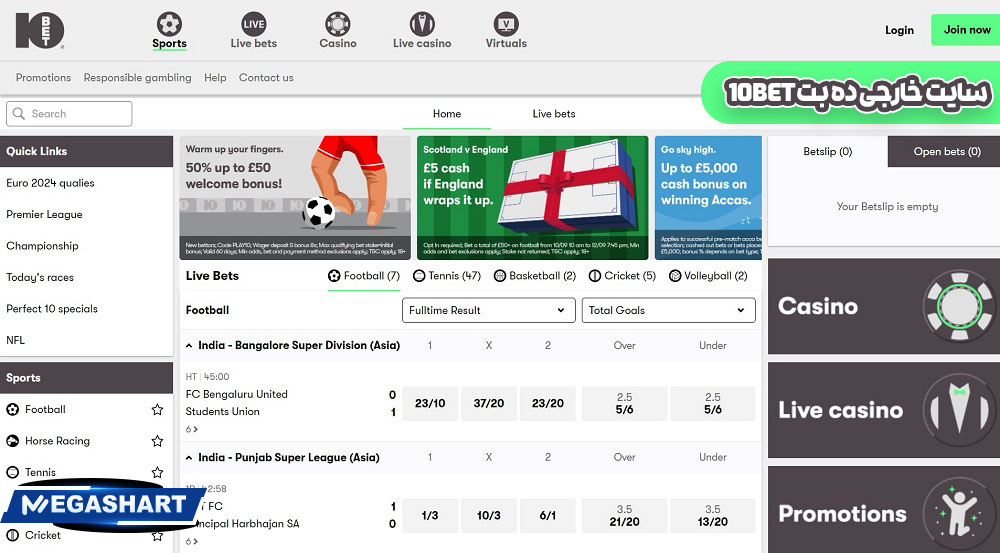Click the Join now button
This screenshot has height=553, width=1000.
click(x=967, y=30)
